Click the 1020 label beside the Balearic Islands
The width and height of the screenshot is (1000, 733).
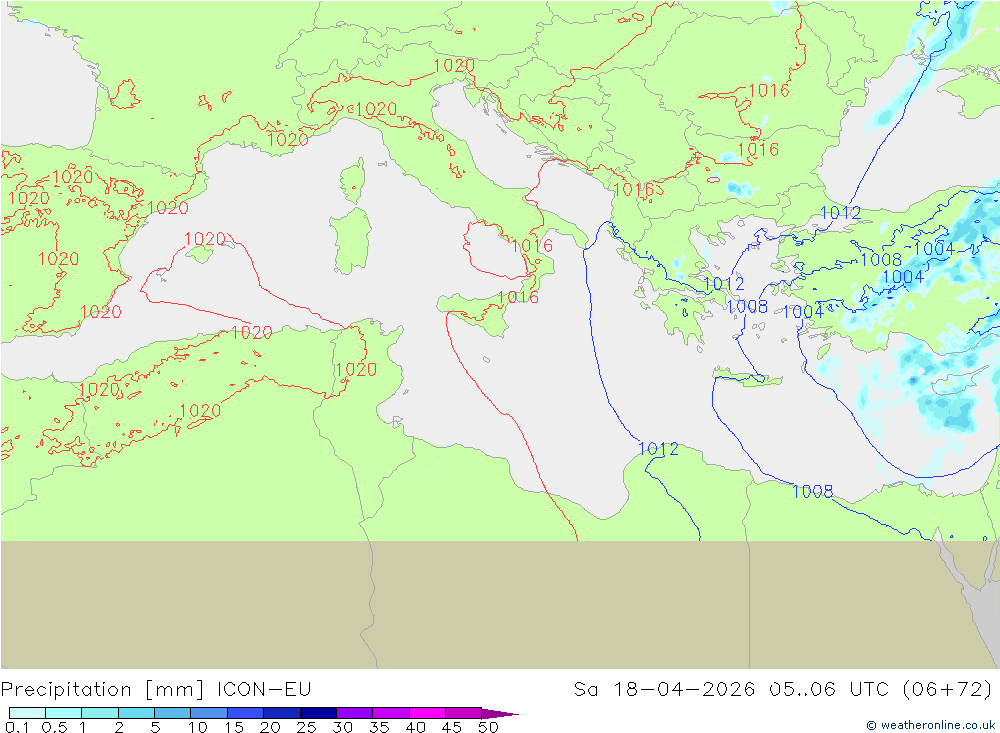pos(205,239)
